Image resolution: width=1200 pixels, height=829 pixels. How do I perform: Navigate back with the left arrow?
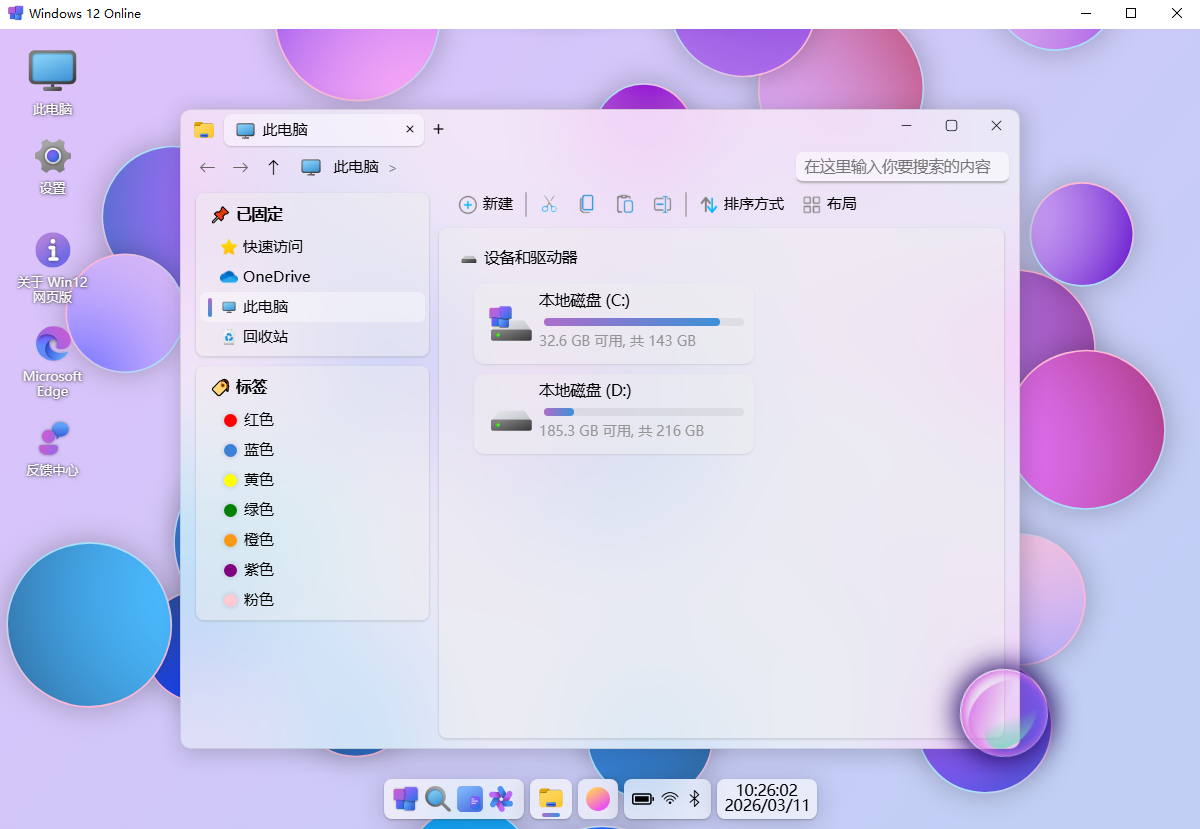click(x=207, y=167)
